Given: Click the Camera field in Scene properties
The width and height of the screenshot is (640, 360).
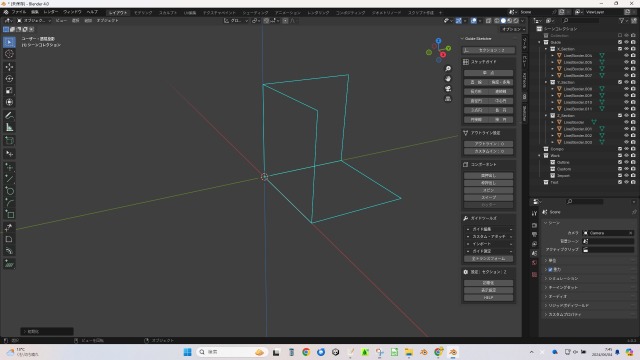Looking at the screenshot, I should click(x=609, y=233).
